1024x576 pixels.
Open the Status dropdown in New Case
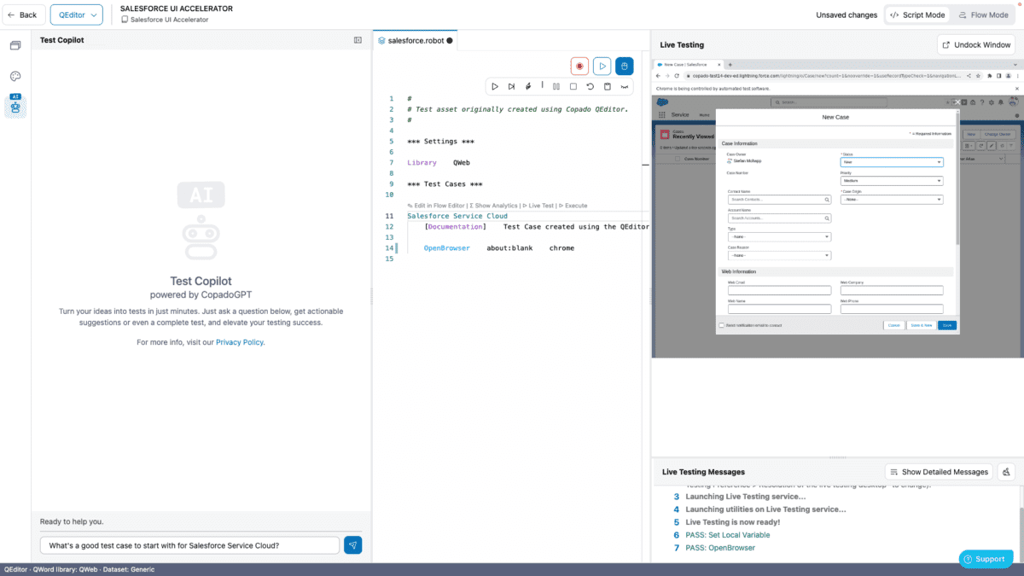[891, 162]
